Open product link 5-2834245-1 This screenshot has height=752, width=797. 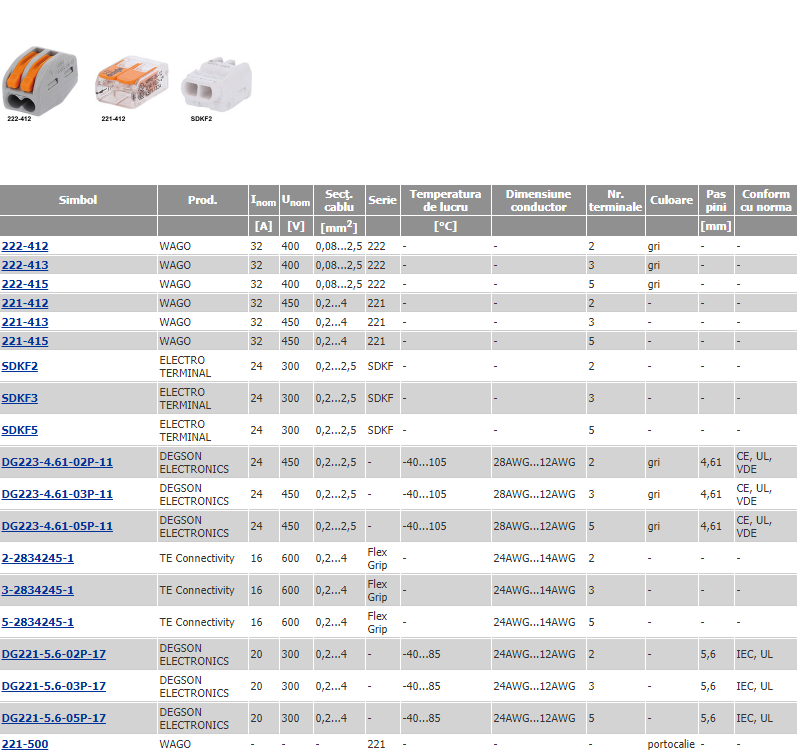click(38, 622)
